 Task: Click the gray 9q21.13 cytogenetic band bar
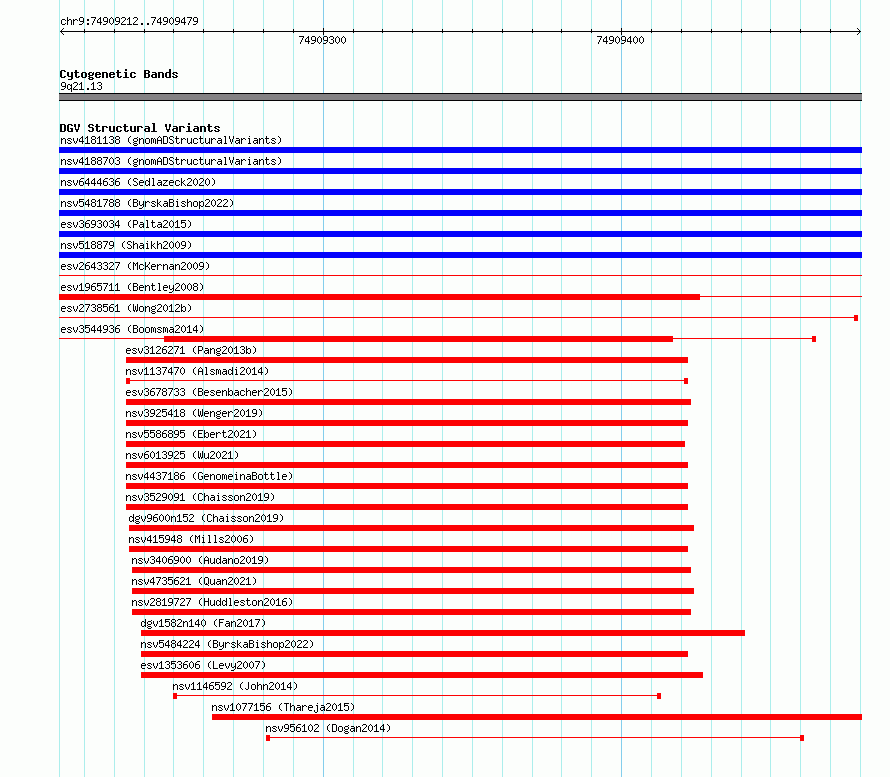point(460,97)
